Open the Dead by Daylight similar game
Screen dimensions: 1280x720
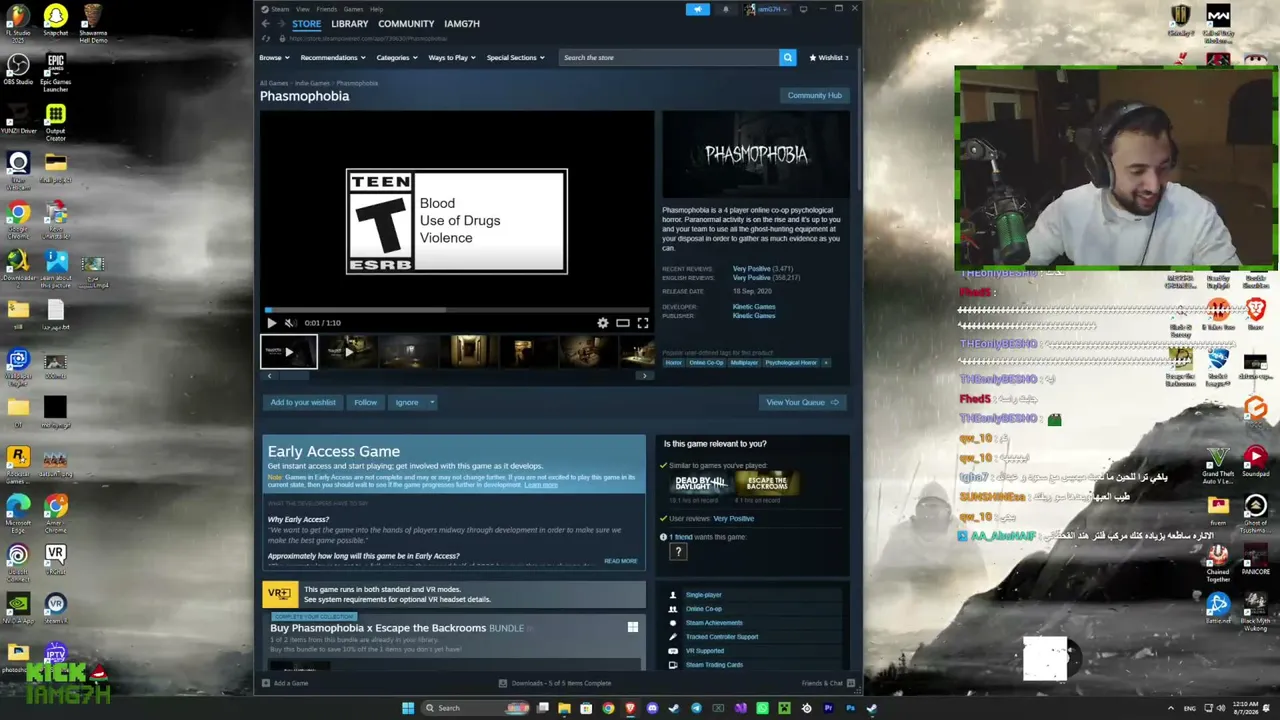tap(700, 483)
